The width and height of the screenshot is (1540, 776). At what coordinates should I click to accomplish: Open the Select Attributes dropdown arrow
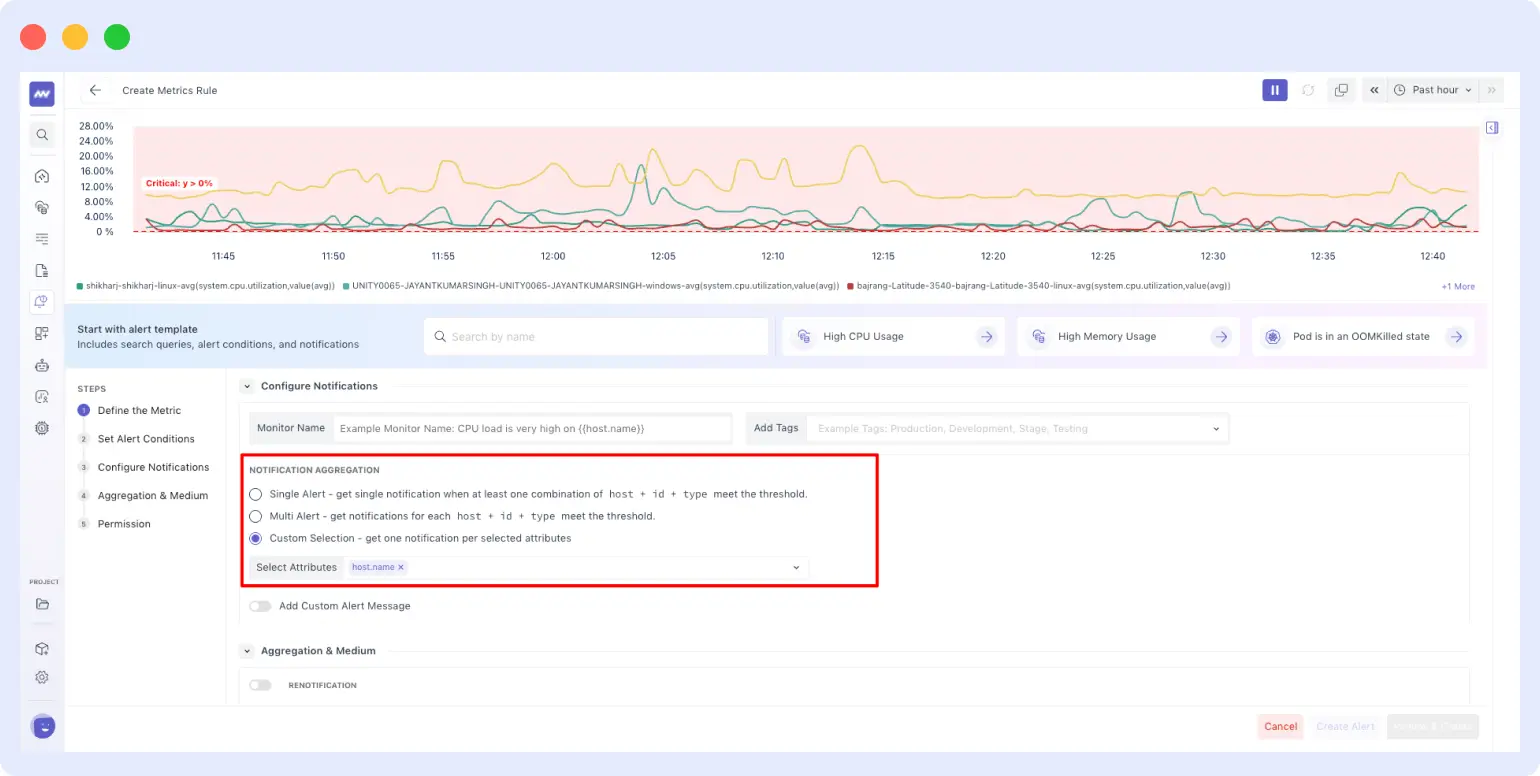tap(797, 568)
